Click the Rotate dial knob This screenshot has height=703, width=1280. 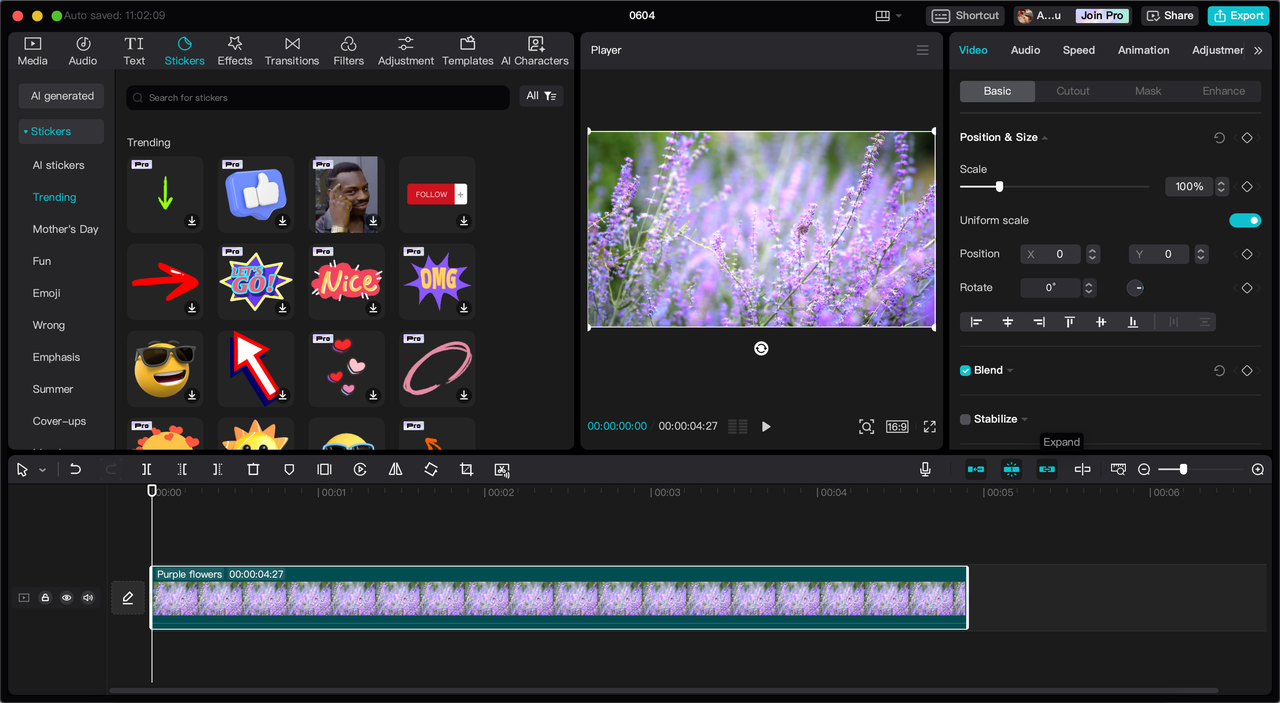(1136, 288)
